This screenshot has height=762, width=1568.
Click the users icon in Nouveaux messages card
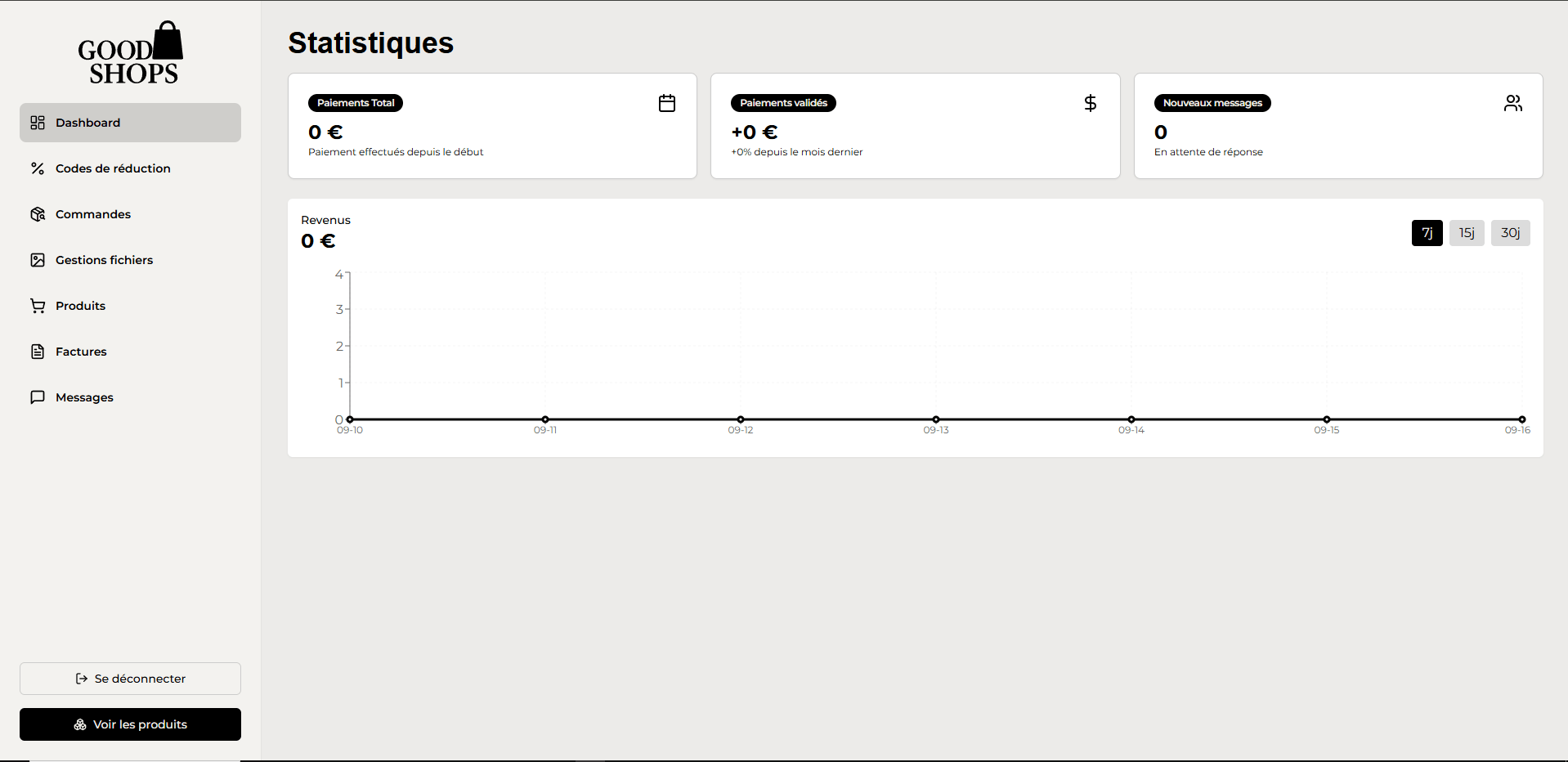[x=1512, y=103]
